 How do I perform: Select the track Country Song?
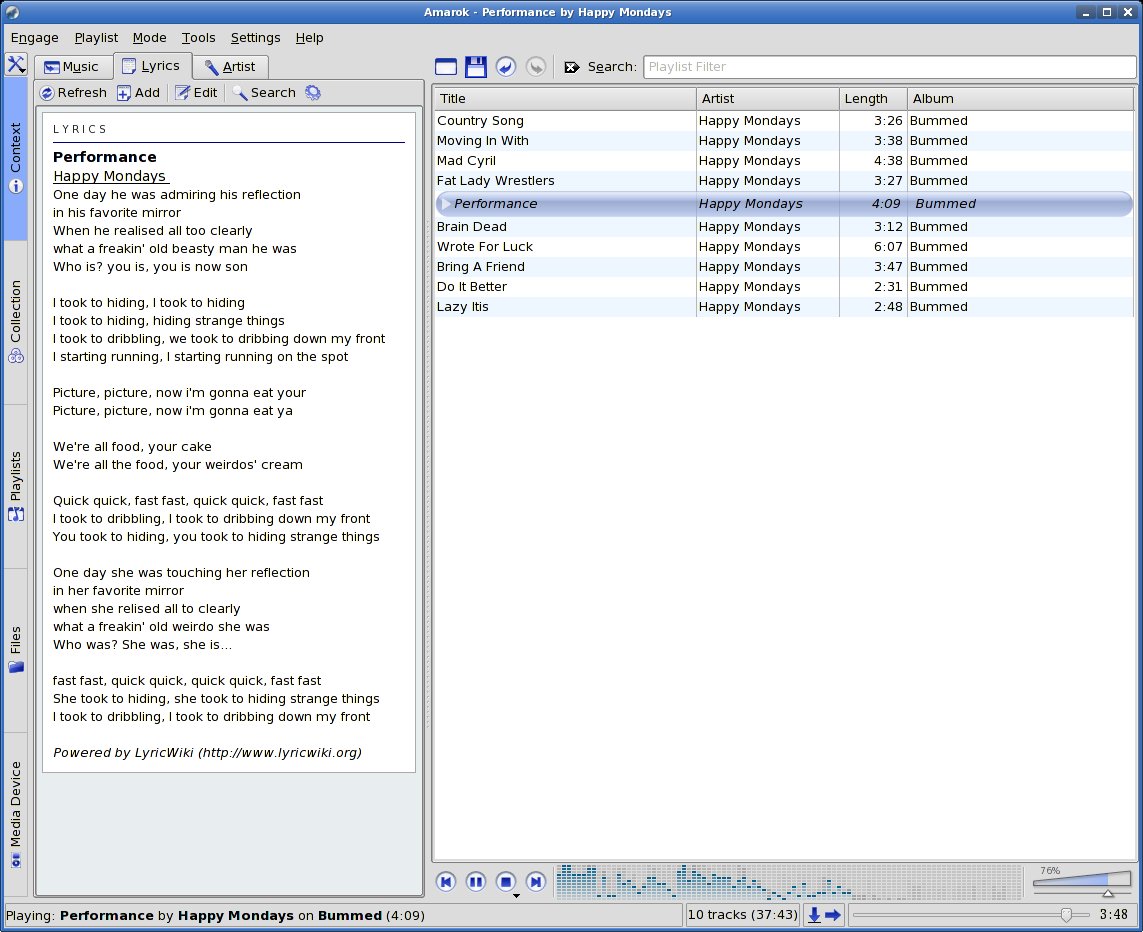(784, 121)
